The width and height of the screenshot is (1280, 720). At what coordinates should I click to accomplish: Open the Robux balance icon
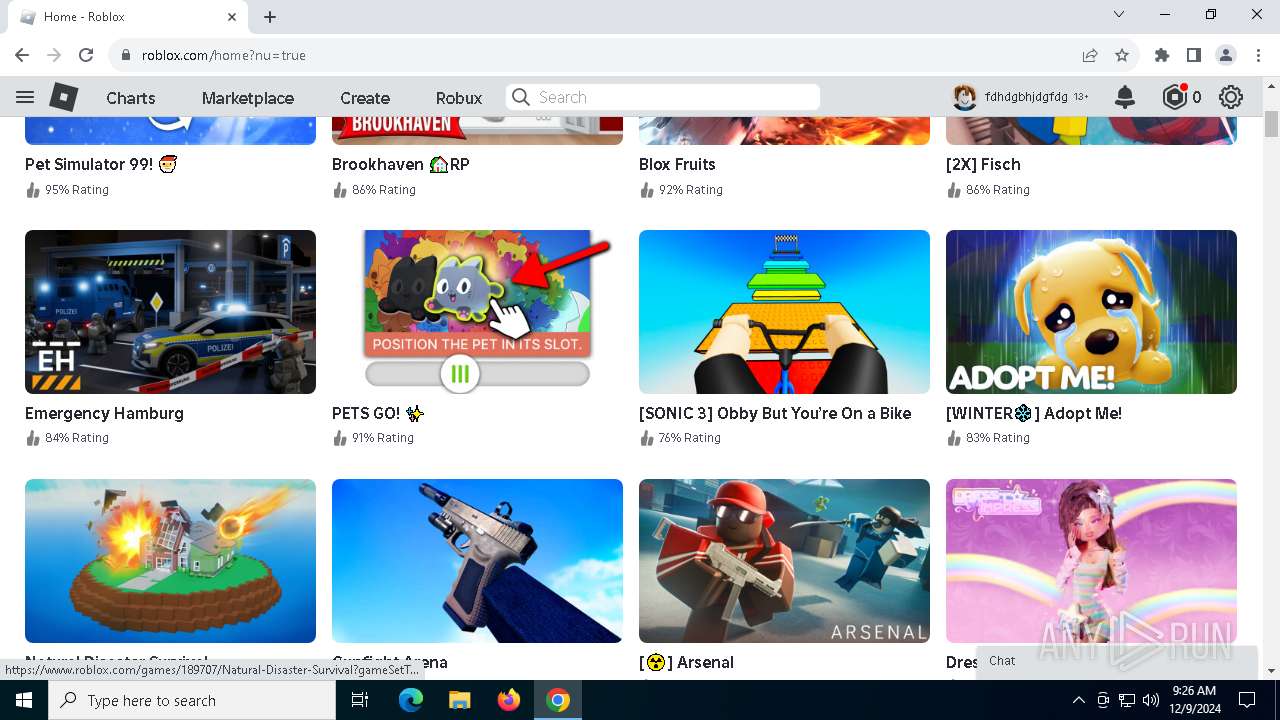pyautogui.click(x=1174, y=97)
